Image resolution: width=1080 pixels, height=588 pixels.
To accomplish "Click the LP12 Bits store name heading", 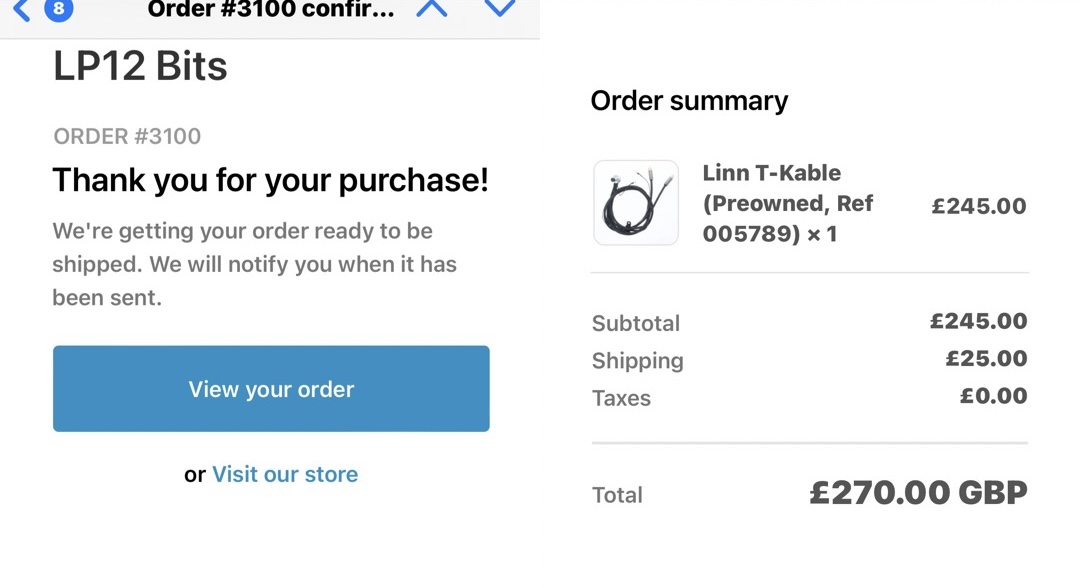I will [x=140, y=66].
